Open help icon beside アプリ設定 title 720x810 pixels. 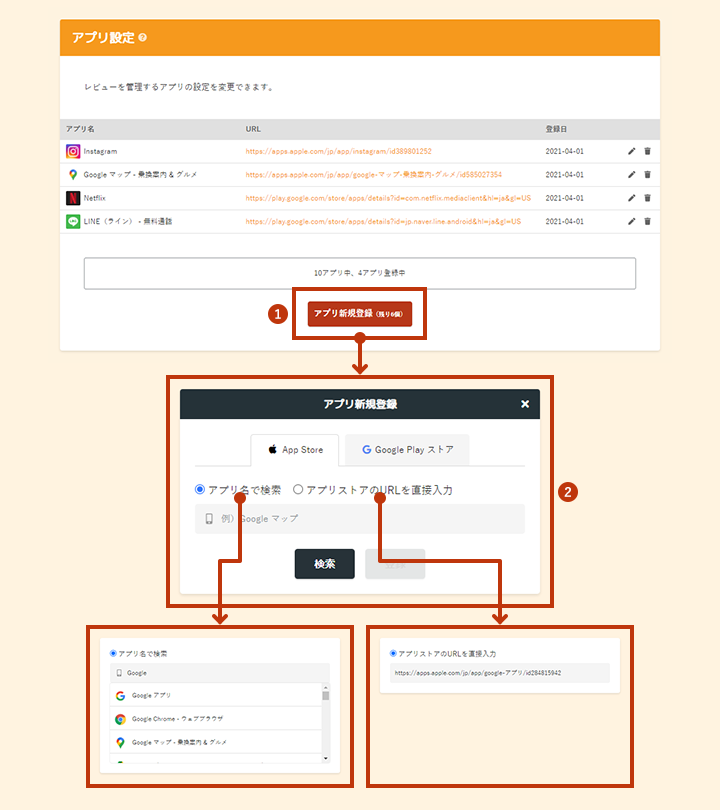coord(143,38)
